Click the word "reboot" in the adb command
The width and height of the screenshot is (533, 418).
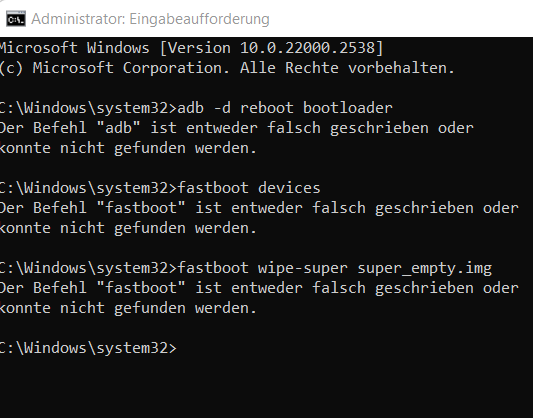point(267,108)
